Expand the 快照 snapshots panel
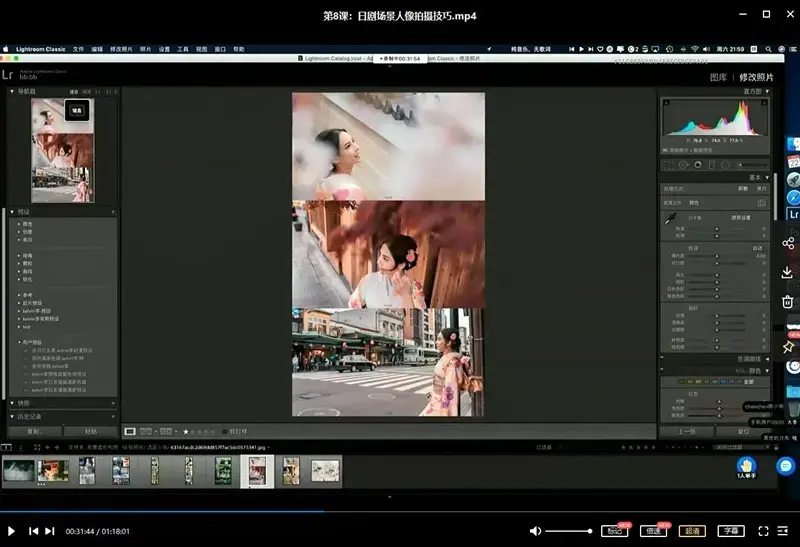 click(13, 403)
